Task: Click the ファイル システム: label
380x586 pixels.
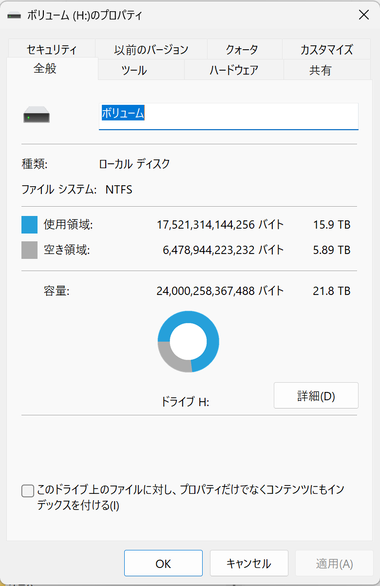Action: (x=59, y=190)
